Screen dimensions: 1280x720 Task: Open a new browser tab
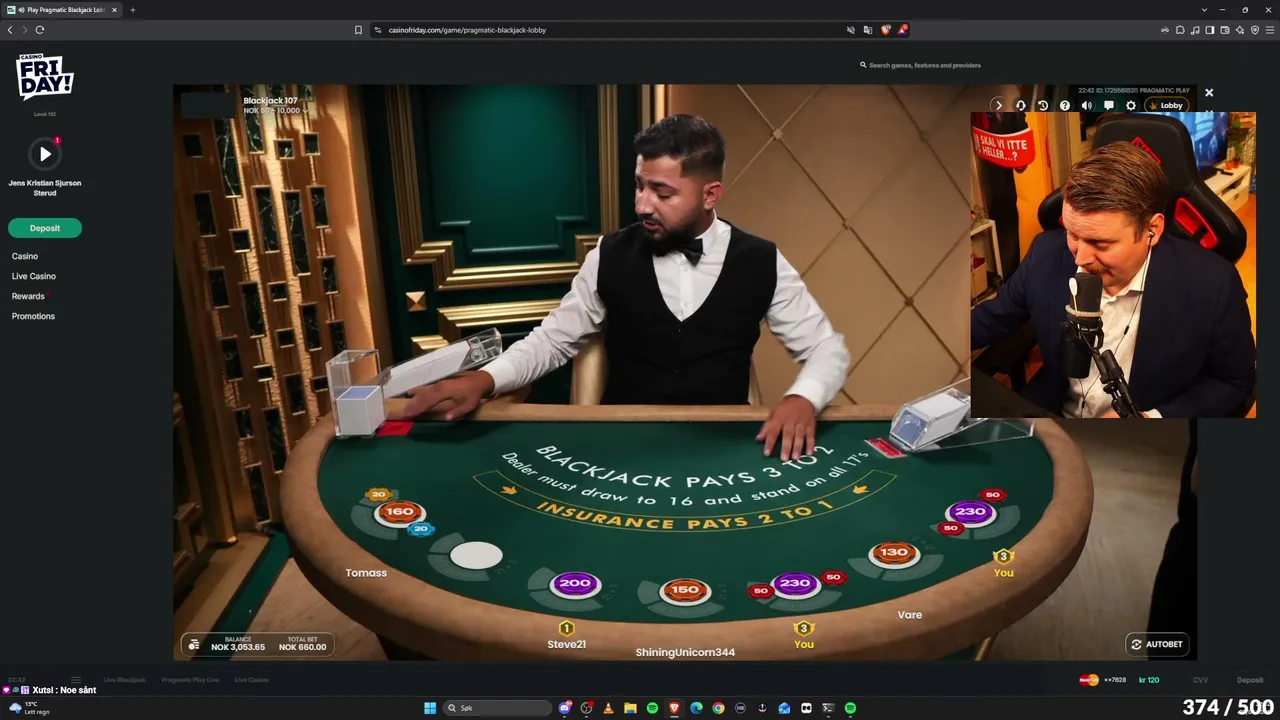tap(132, 10)
